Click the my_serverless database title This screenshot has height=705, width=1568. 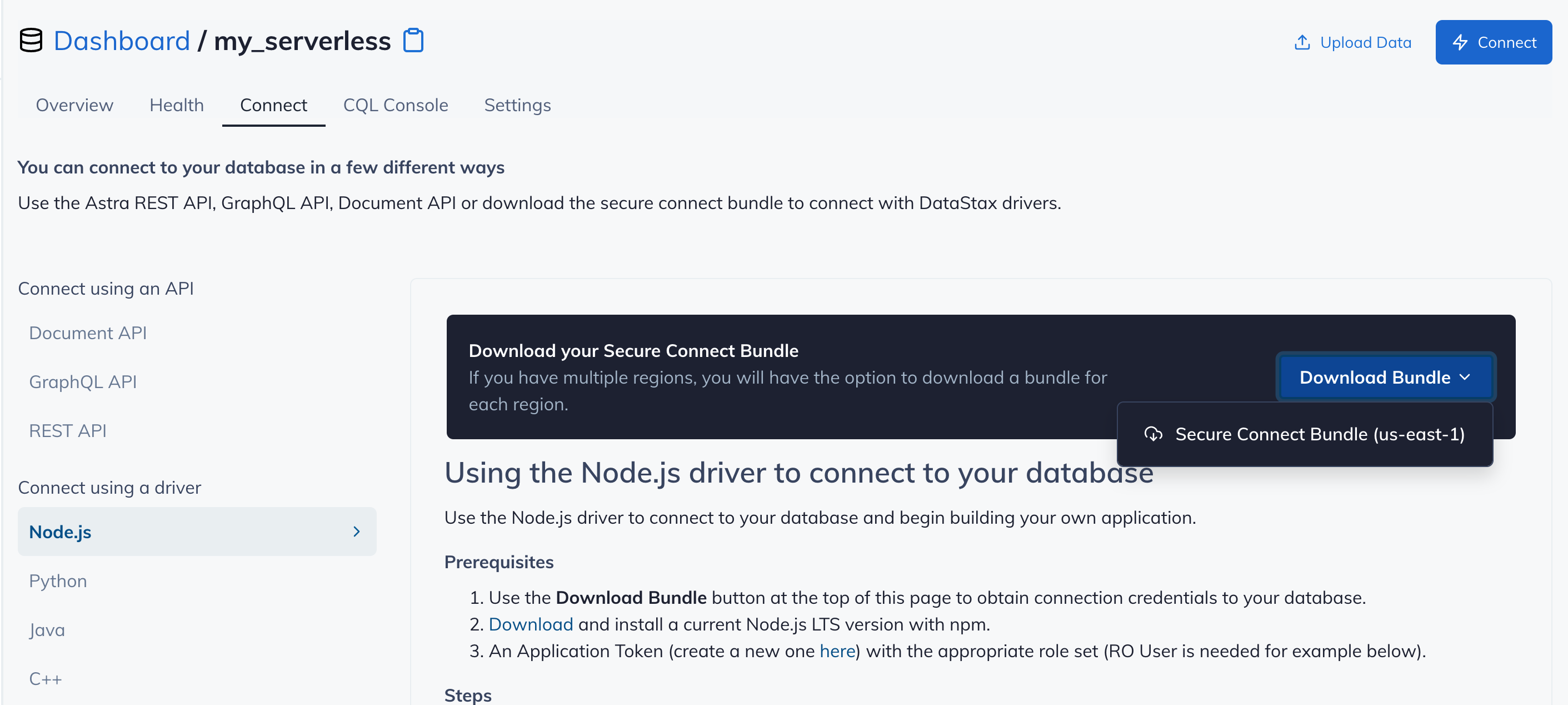click(x=302, y=41)
